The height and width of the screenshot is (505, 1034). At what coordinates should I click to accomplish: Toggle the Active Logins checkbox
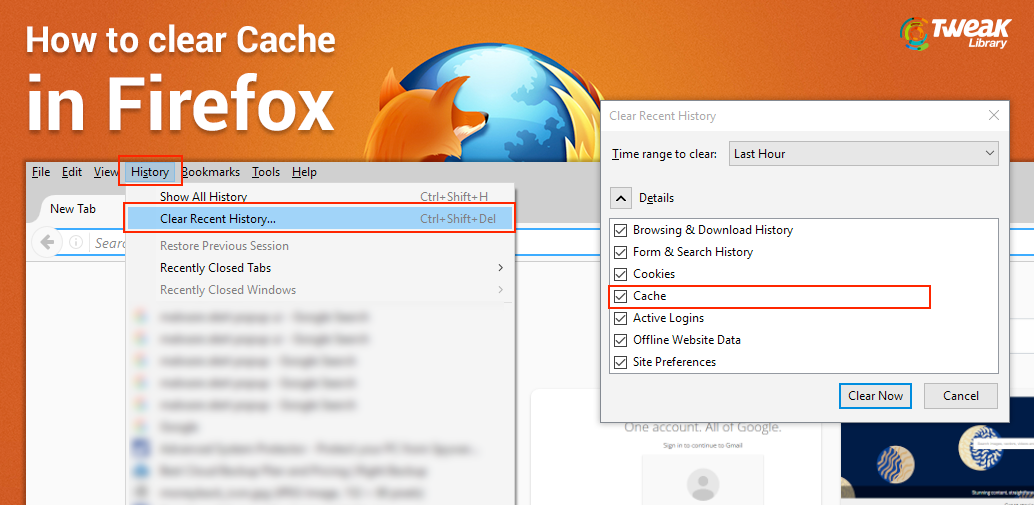[620, 318]
